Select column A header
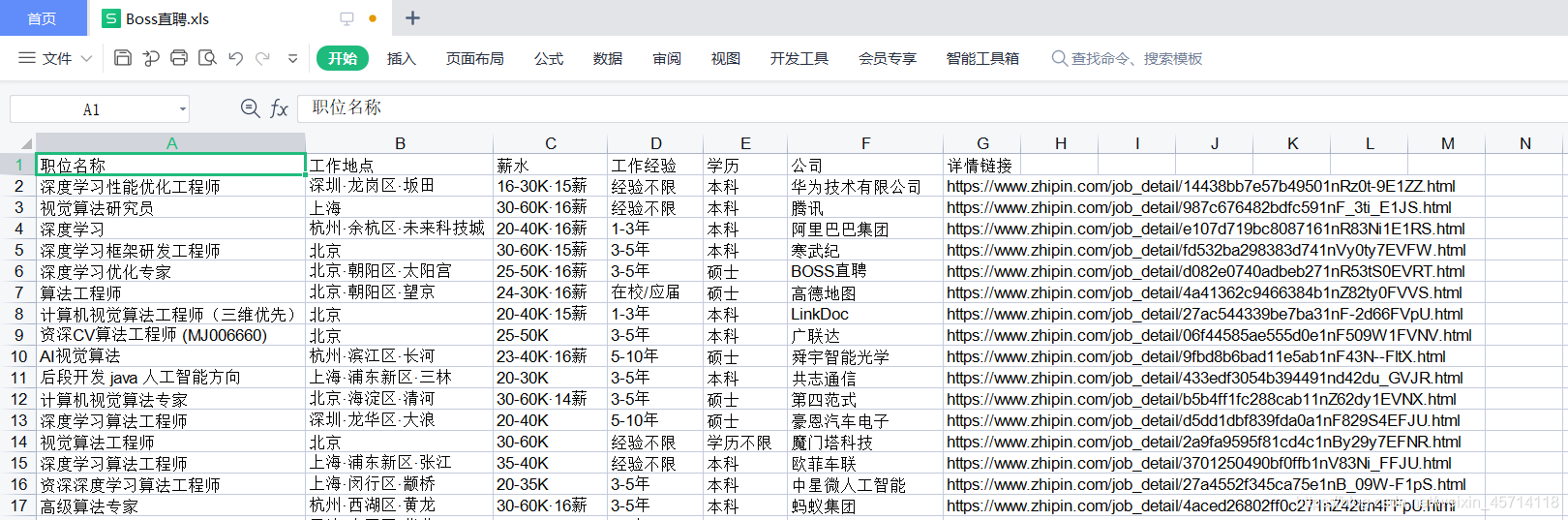The width and height of the screenshot is (1568, 520). tap(171, 143)
